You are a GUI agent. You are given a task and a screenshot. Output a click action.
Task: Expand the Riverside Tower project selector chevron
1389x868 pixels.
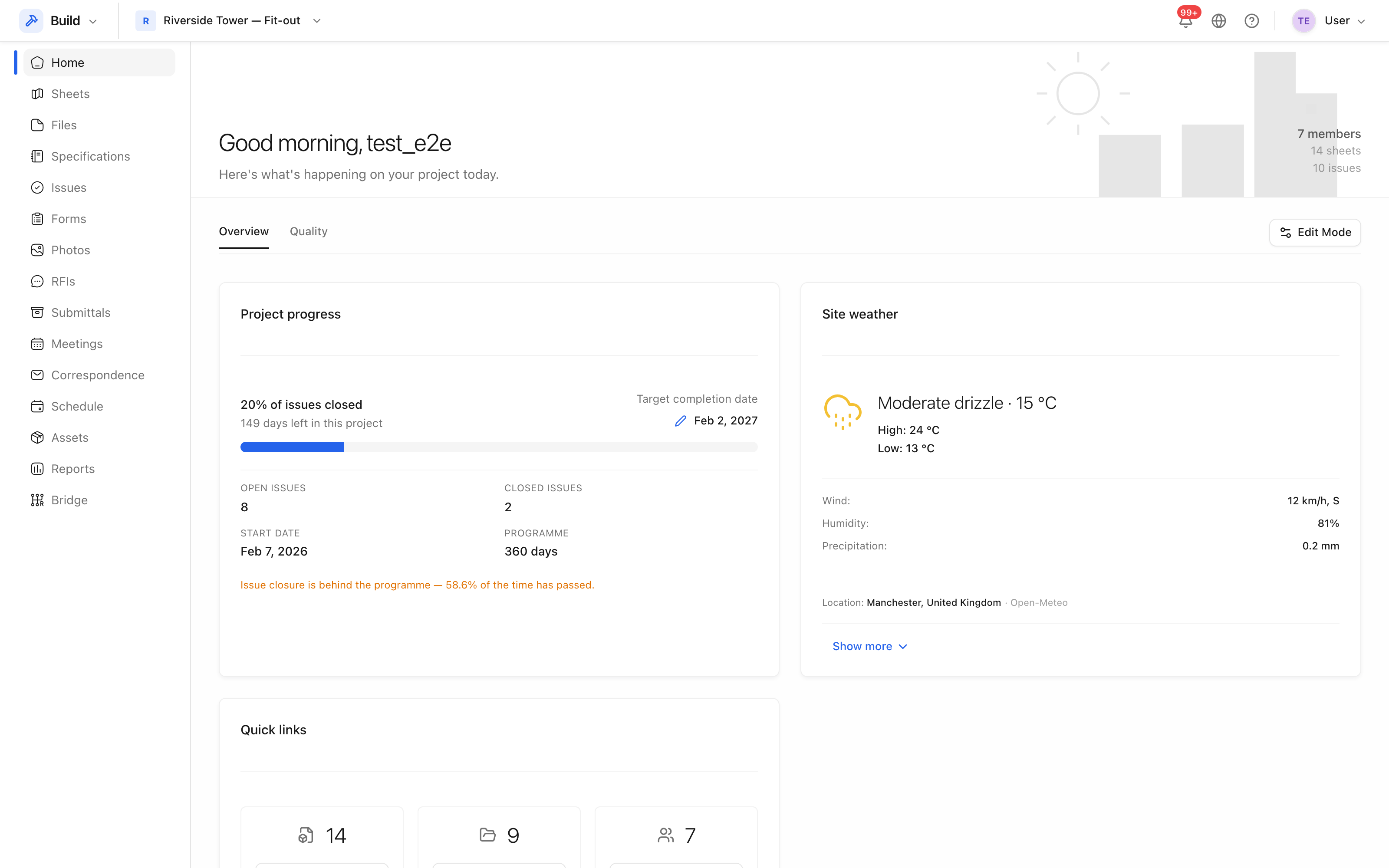pyautogui.click(x=317, y=21)
